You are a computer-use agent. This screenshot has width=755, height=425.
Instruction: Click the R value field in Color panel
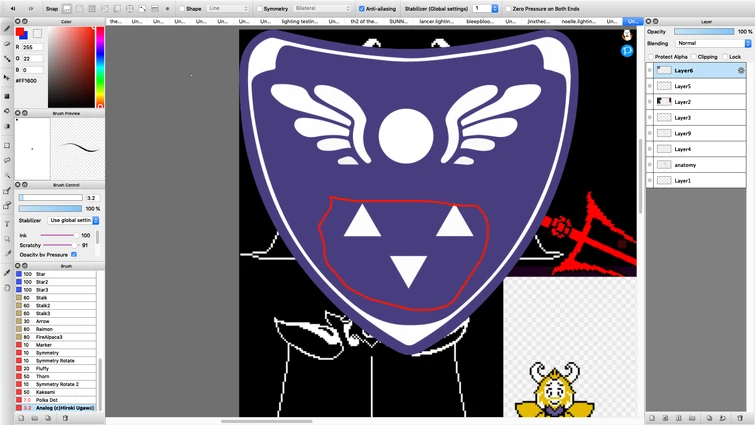[32, 47]
